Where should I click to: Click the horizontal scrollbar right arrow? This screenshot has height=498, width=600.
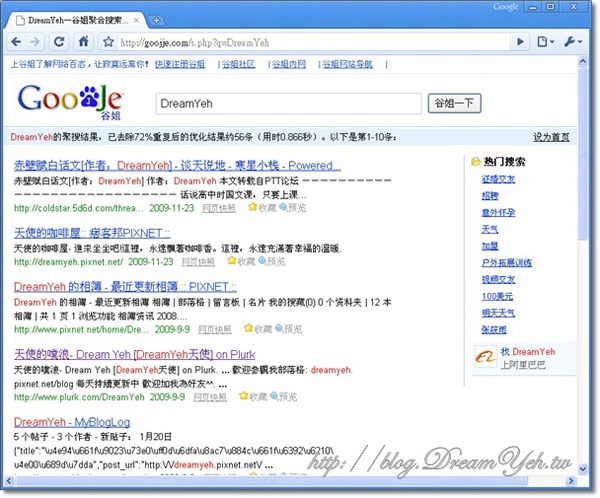pos(571,480)
